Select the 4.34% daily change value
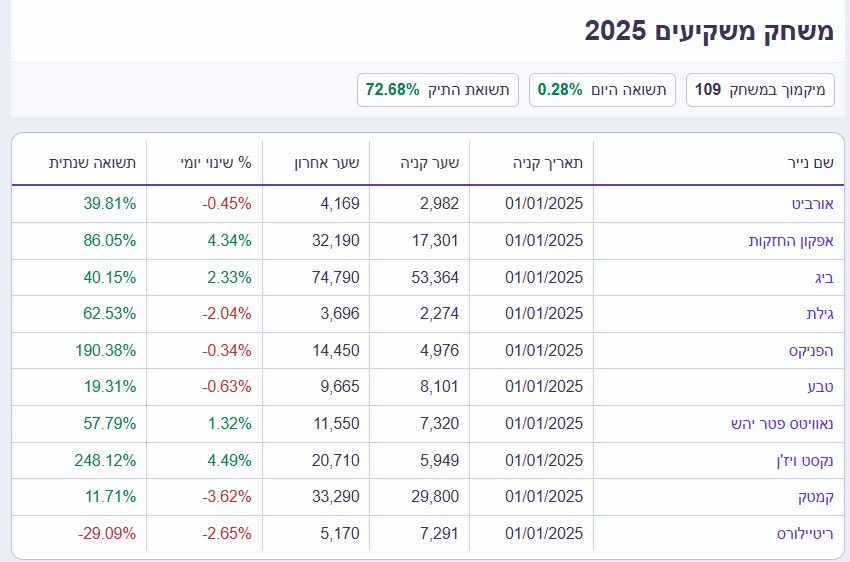The image size is (850, 562). (229, 241)
